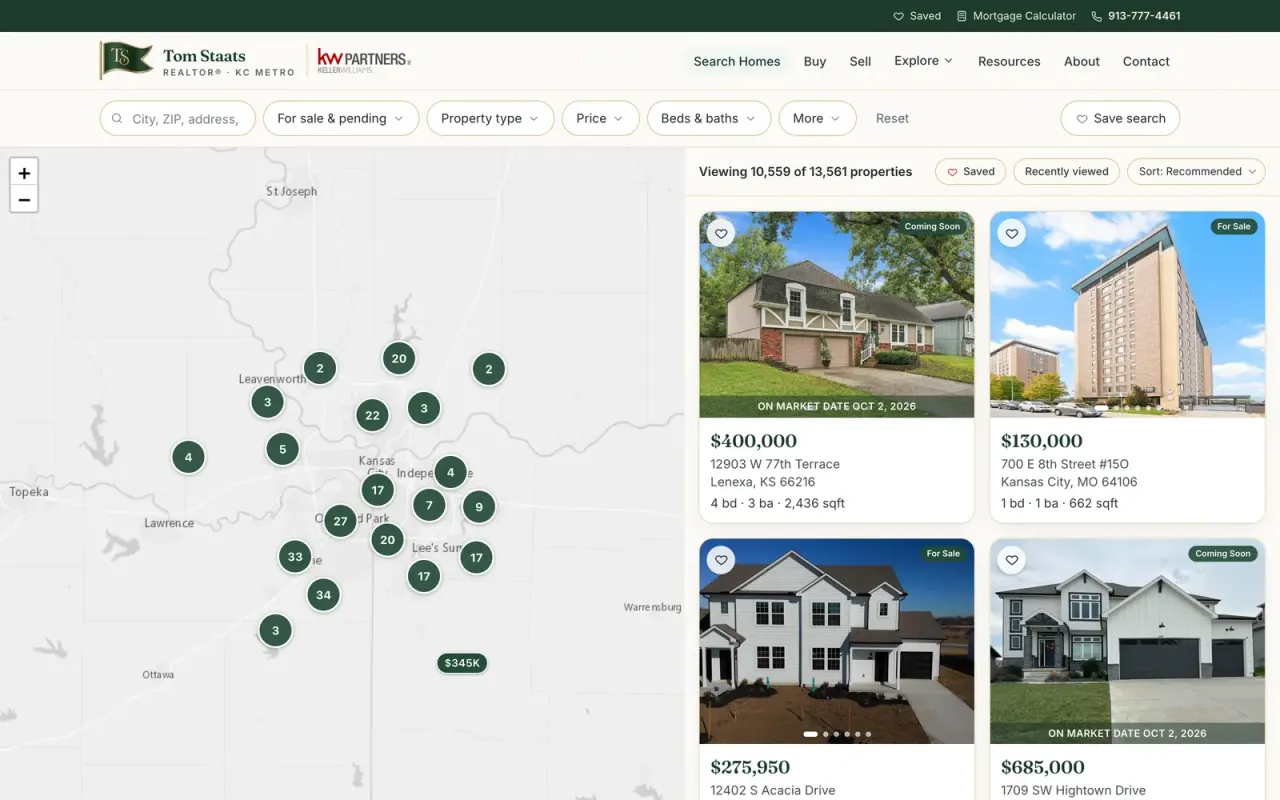The width and height of the screenshot is (1280, 800).
Task: Zoom out on the map
Action: (x=24, y=200)
